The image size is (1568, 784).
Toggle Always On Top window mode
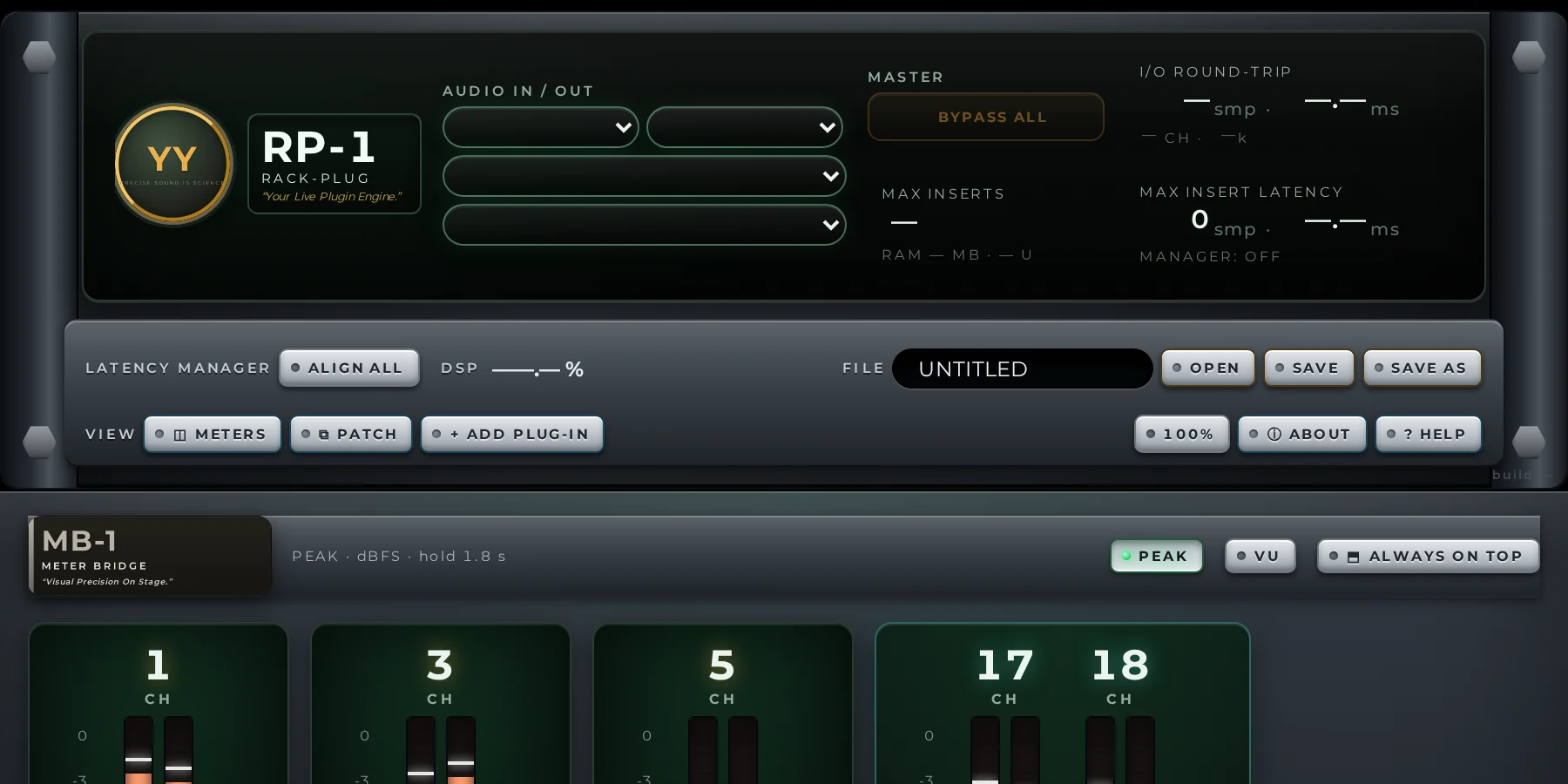tap(1429, 556)
